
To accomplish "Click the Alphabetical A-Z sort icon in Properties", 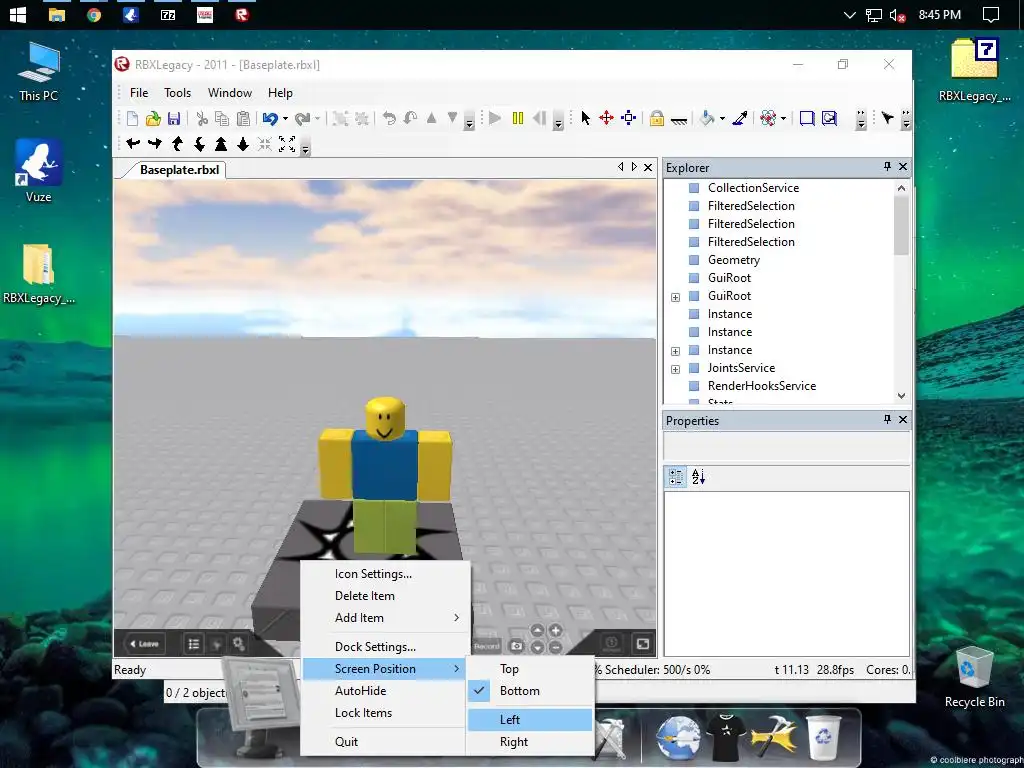I will click(x=698, y=477).
